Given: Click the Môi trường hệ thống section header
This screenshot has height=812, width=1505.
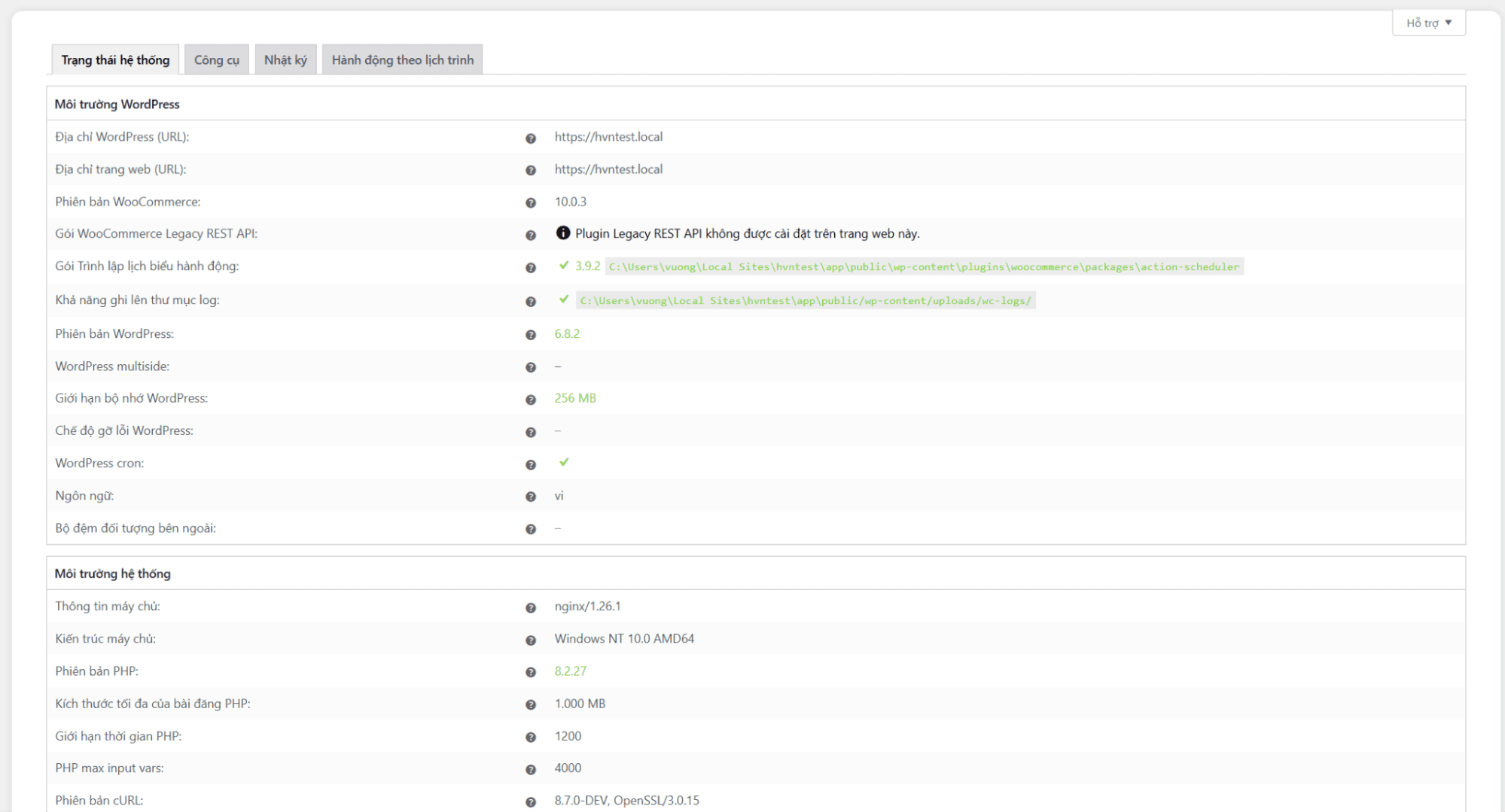Looking at the screenshot, I should [x=113, y=573].
